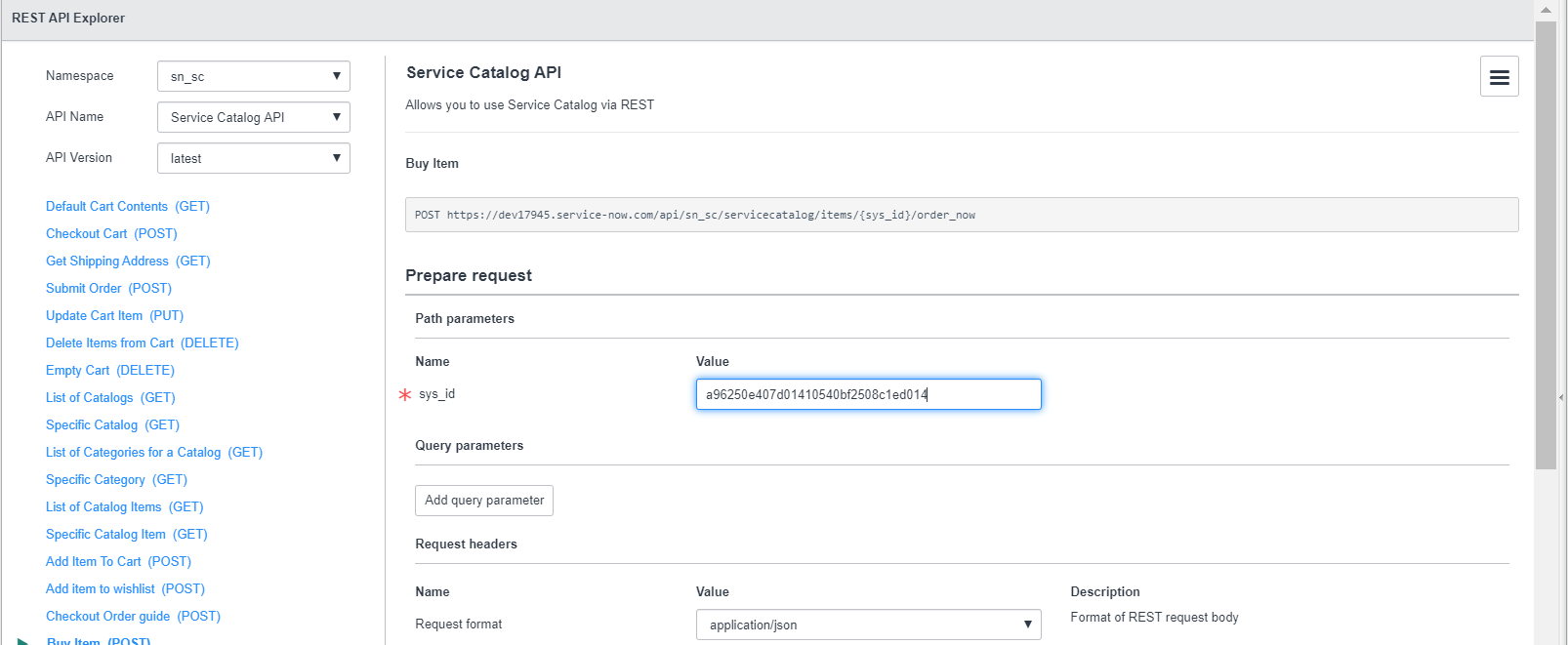Viewport: 1568px width, 645px height.
Task: Select Delete Items from Cart (DELETE)
Action: coord(142,343)
